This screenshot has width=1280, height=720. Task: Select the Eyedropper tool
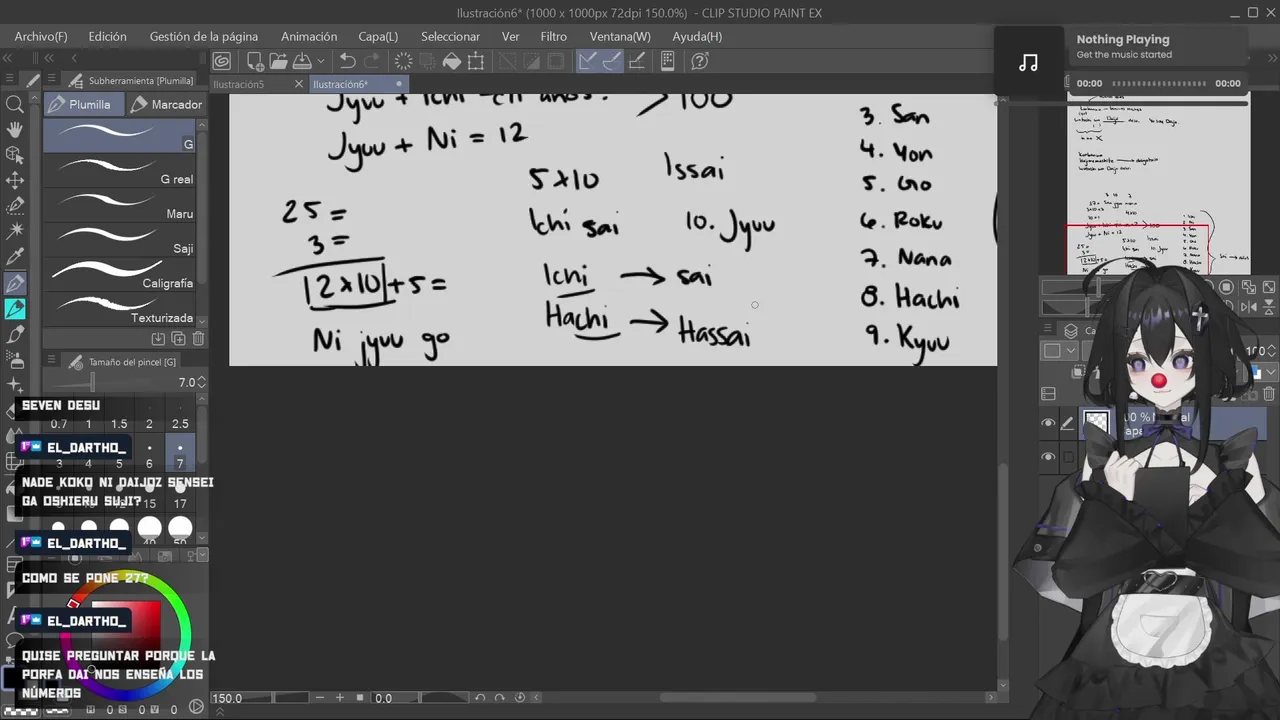[x=15, y=258]
